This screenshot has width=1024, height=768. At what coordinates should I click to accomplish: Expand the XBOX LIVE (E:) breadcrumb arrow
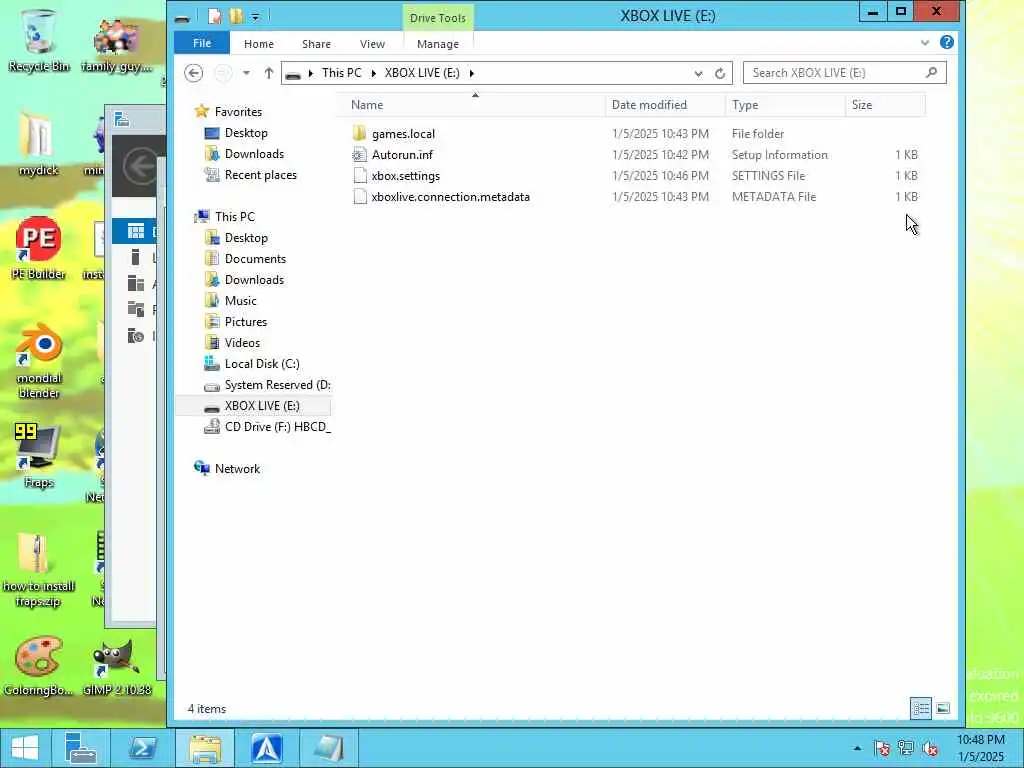click(x=472, y=73)
